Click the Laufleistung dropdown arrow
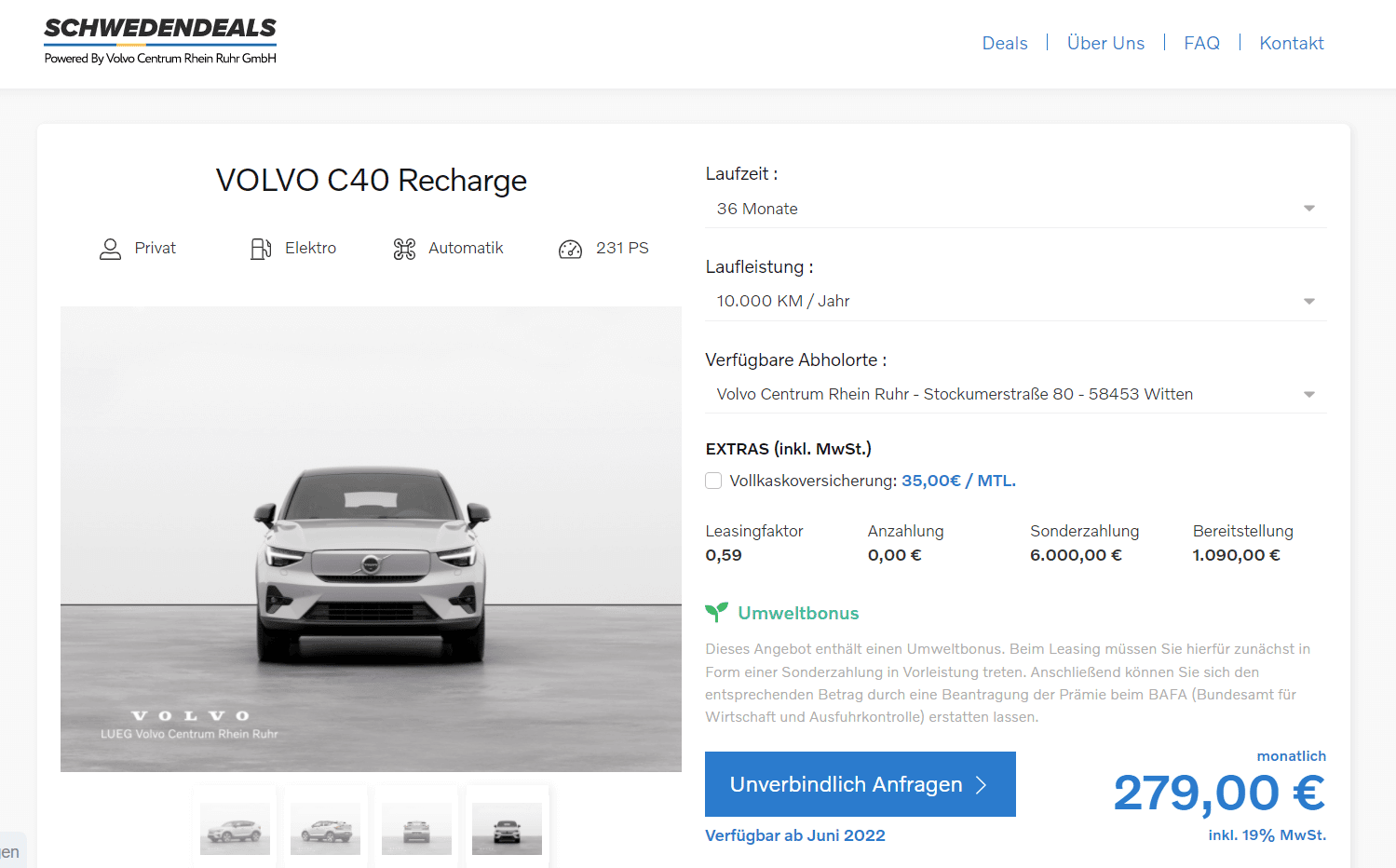 click(x=1309, y=302)
